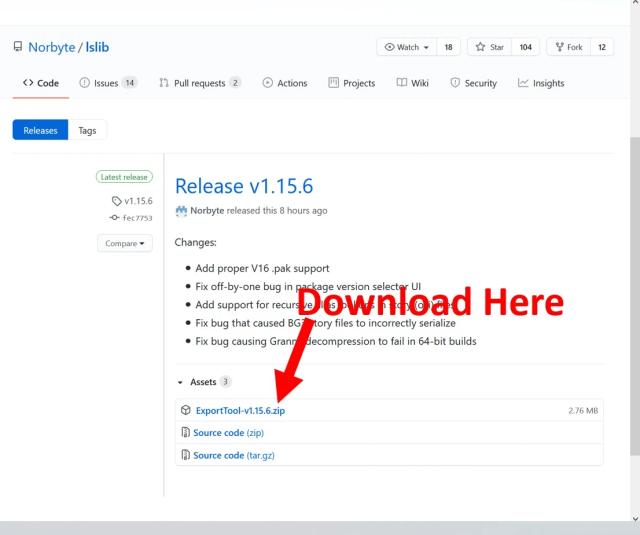Viewport: 640px width, 535px height.
Task: Open the Pull requests tab
Action: pyautogui.click(x=200, y=83)
